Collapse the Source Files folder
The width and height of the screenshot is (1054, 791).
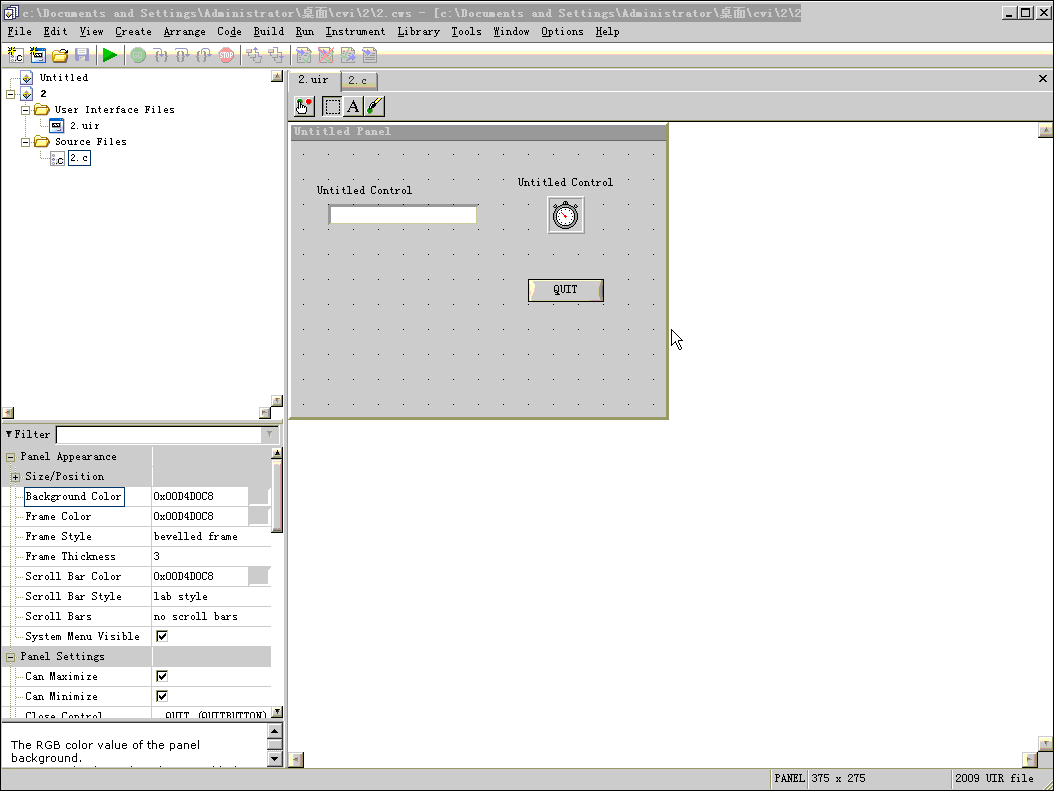coord(26,142)
